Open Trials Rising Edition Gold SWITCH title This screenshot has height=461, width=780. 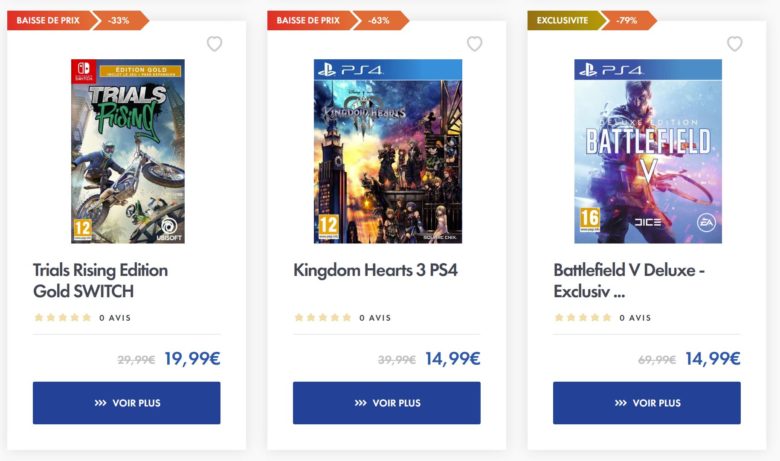[100, 280]
